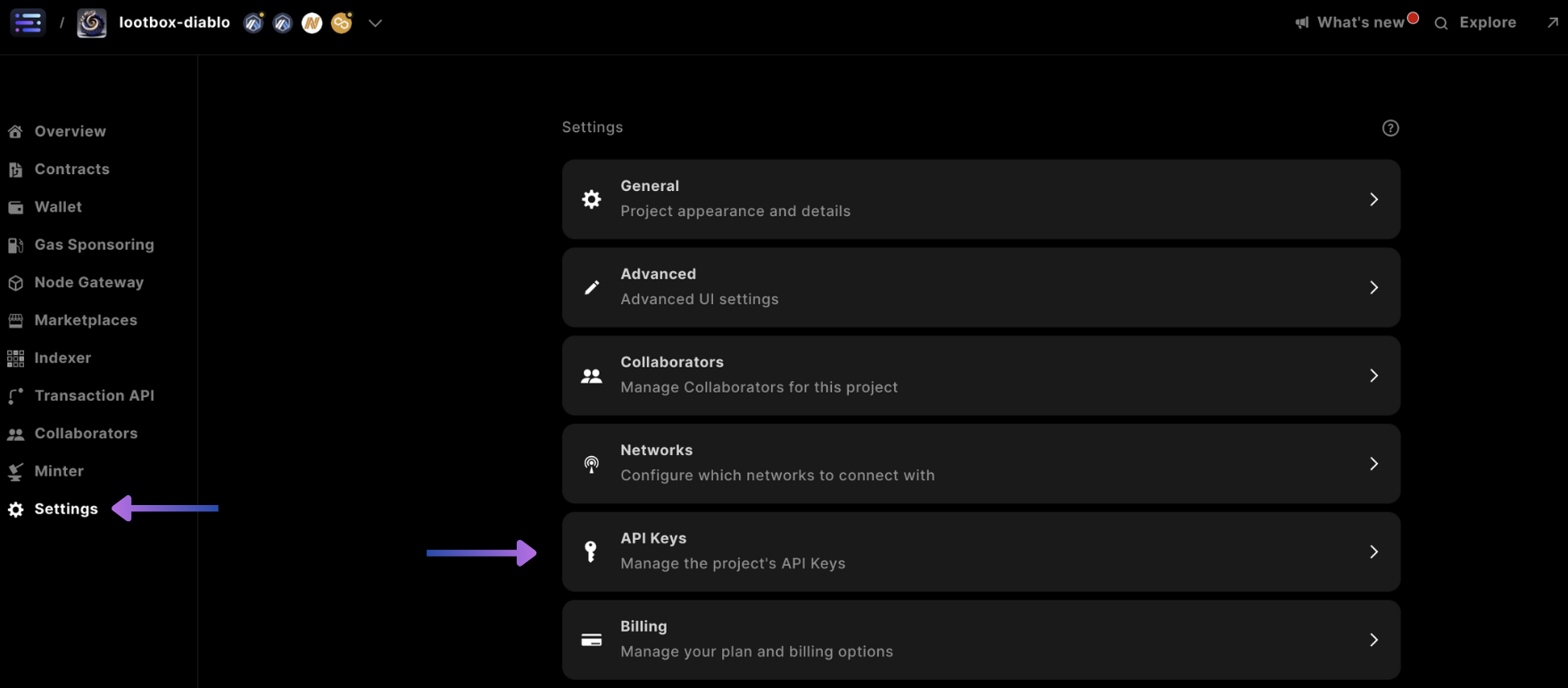
Task: Open the Minter page from sidebar
Action: pos(59,471)
